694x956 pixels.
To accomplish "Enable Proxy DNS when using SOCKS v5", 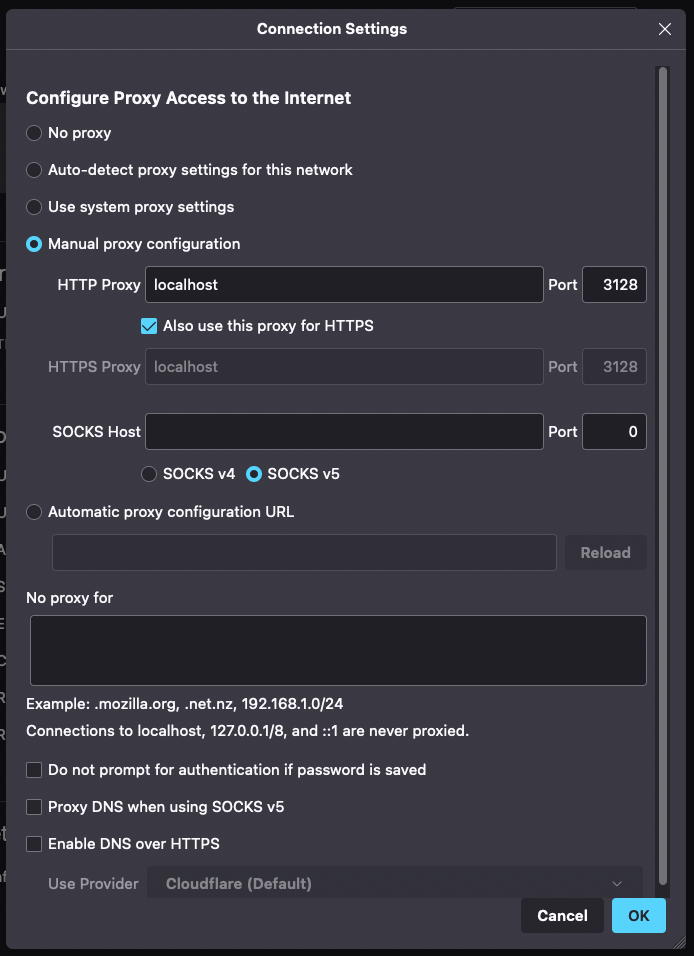I will coord(34,807).
